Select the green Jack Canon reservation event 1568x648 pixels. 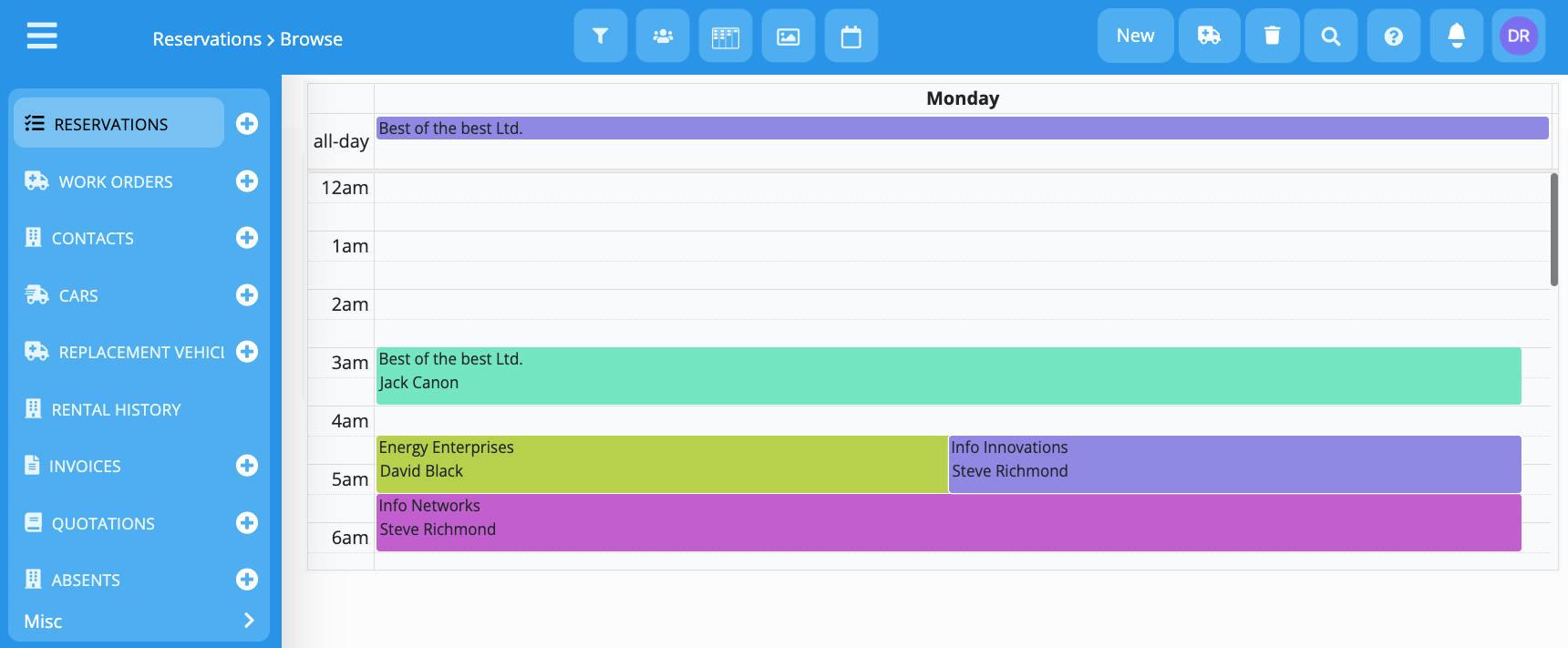coord(948,375)
